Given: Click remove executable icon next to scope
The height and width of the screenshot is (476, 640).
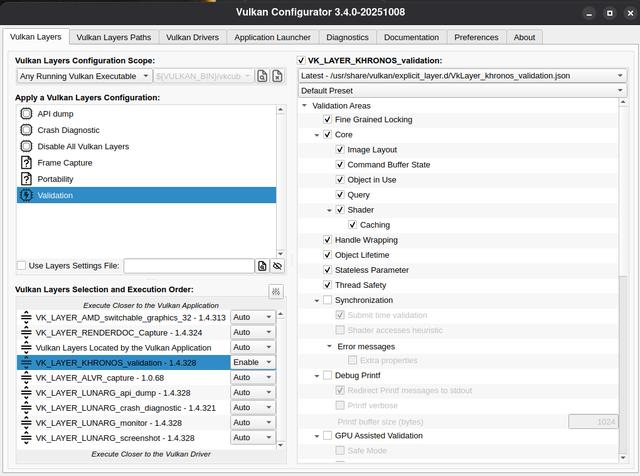Looking at the screenshot, I should click(277, 76).
